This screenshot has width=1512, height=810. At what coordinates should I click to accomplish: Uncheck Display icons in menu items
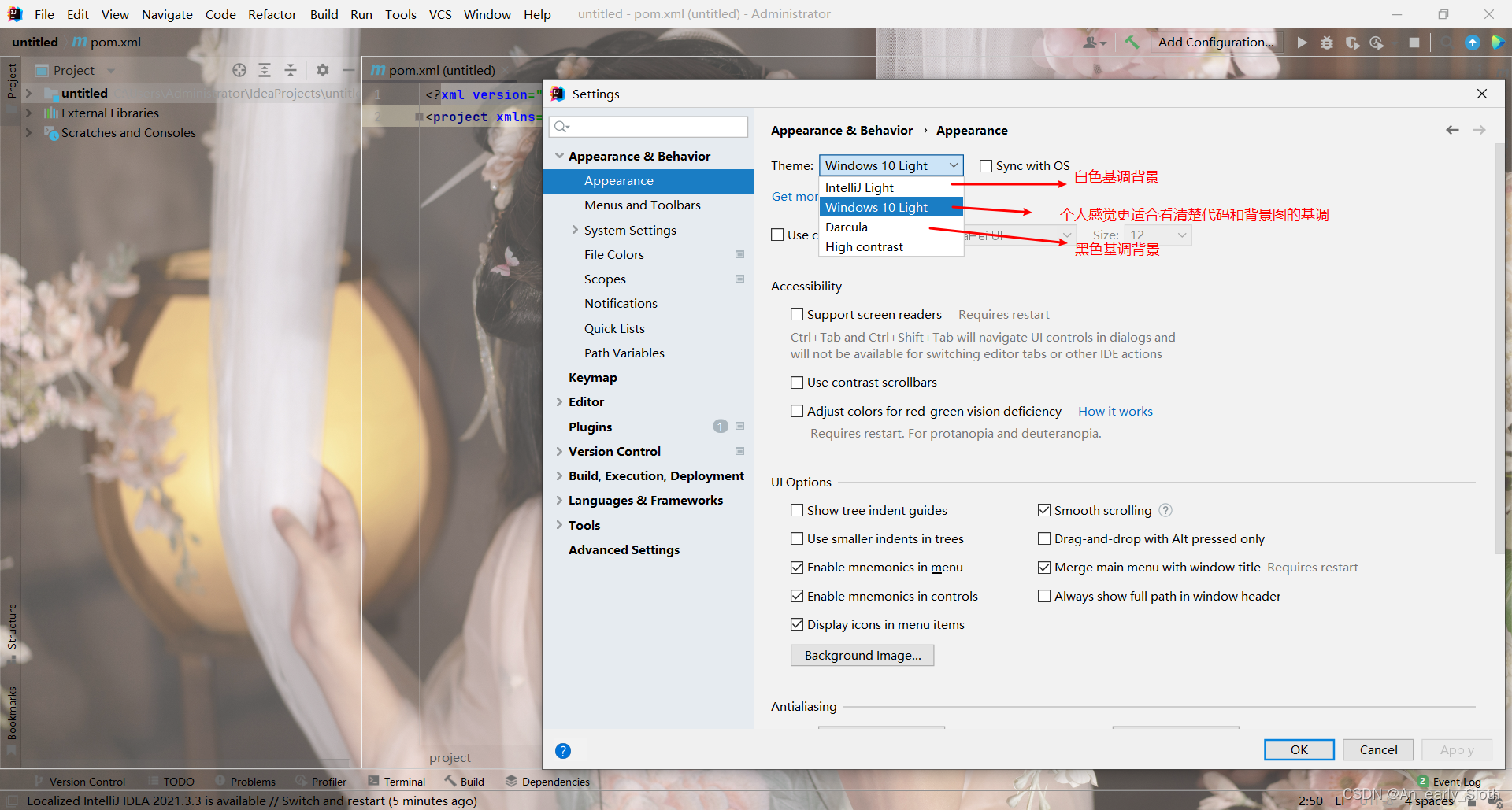(x=797, y=624)
